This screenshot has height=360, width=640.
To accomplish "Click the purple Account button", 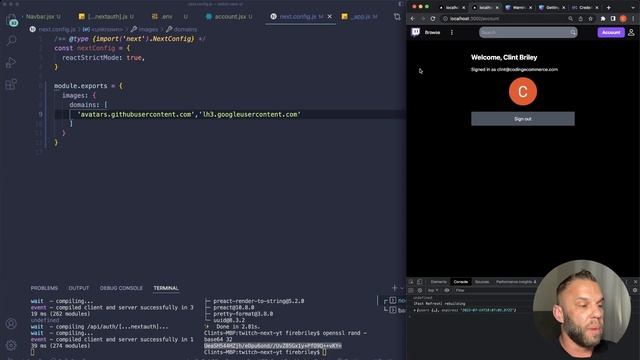I will (x=611, y=32).
